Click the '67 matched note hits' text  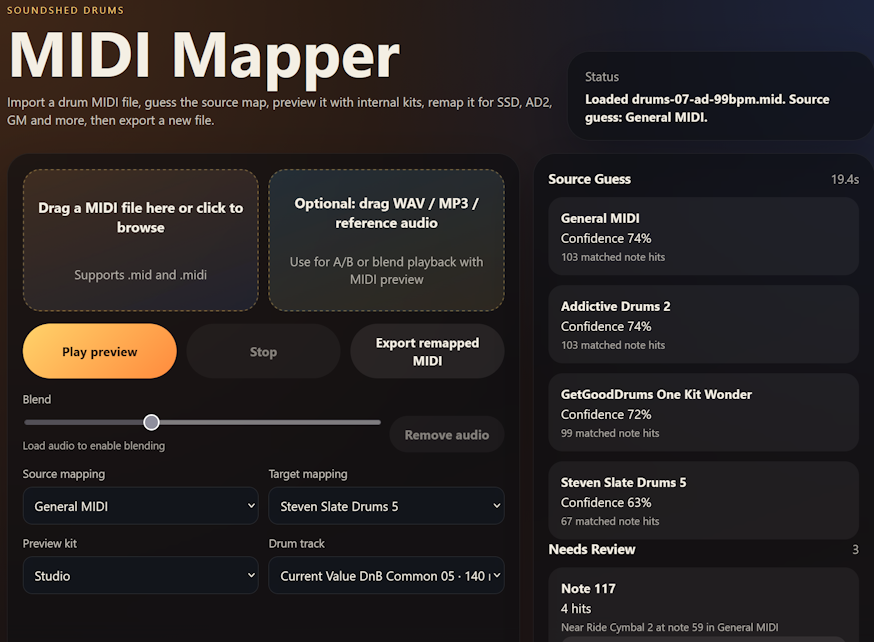tap(610, 521)
